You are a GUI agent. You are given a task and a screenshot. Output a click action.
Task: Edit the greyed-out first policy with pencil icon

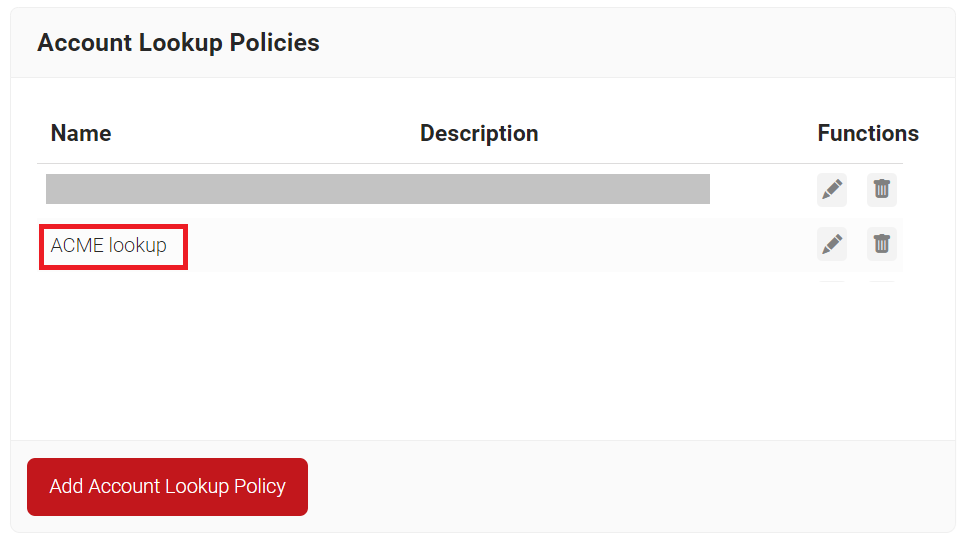pyautogui.click(x=831, y=190)
